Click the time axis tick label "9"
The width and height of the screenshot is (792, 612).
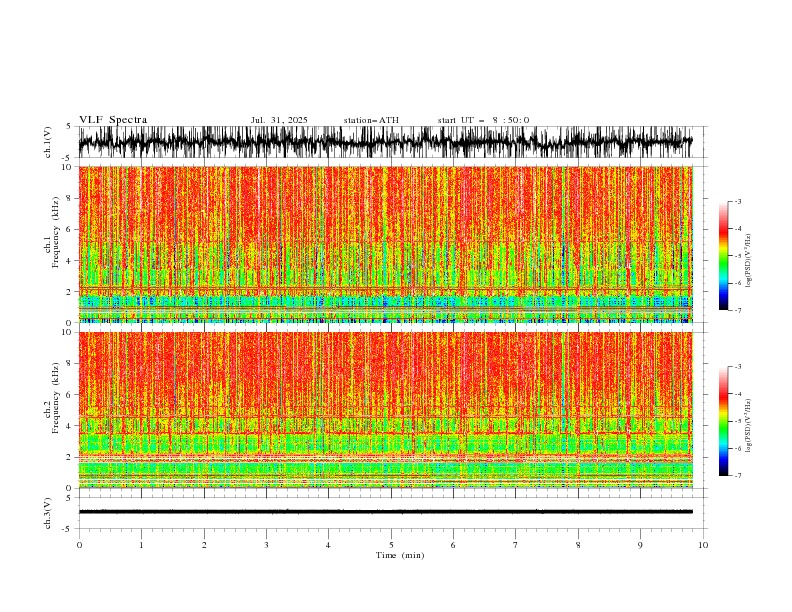(640, 545)
